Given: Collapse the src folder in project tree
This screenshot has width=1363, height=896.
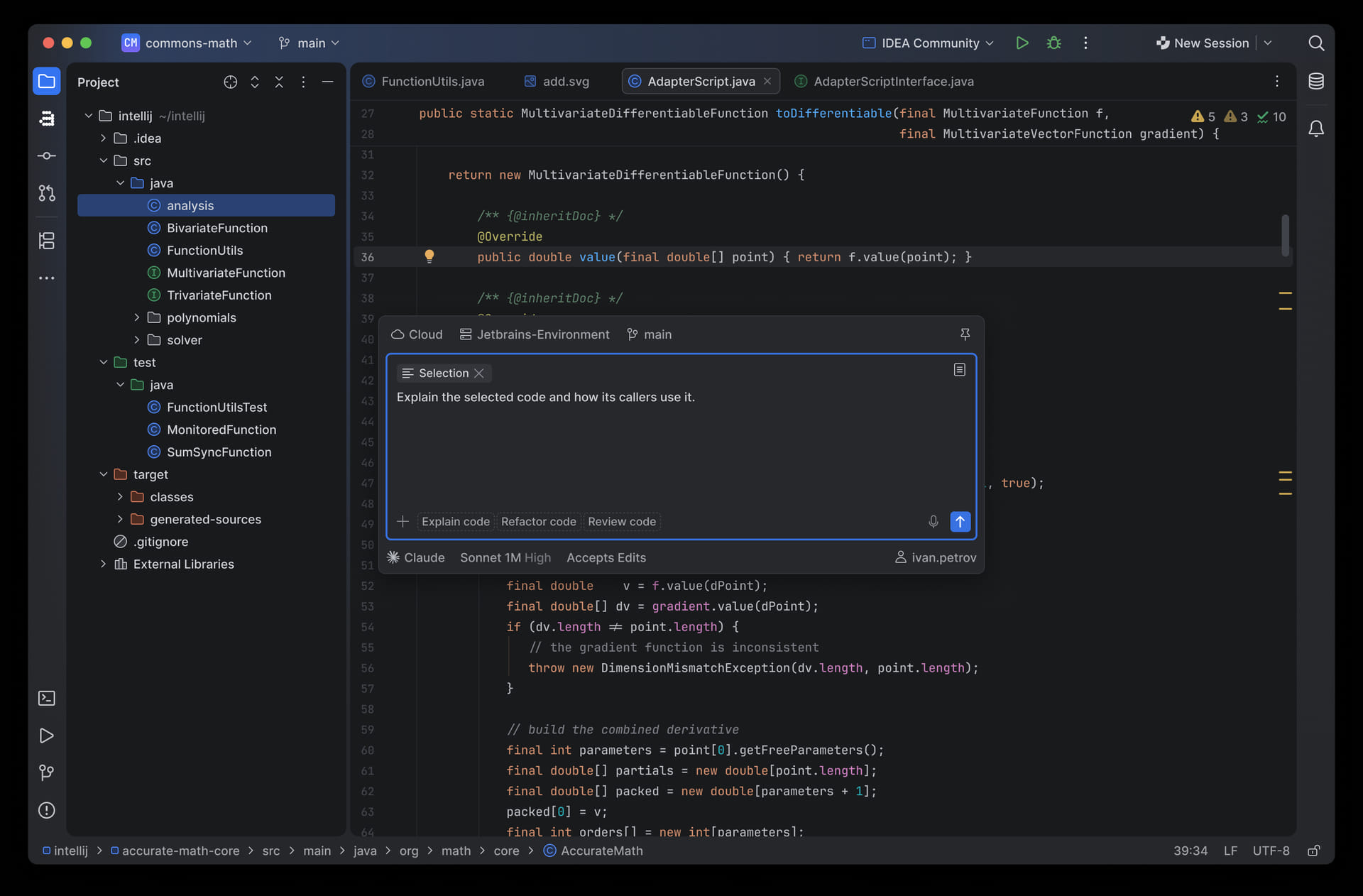Looking at the screenshot, I should (x=104, y=161).
